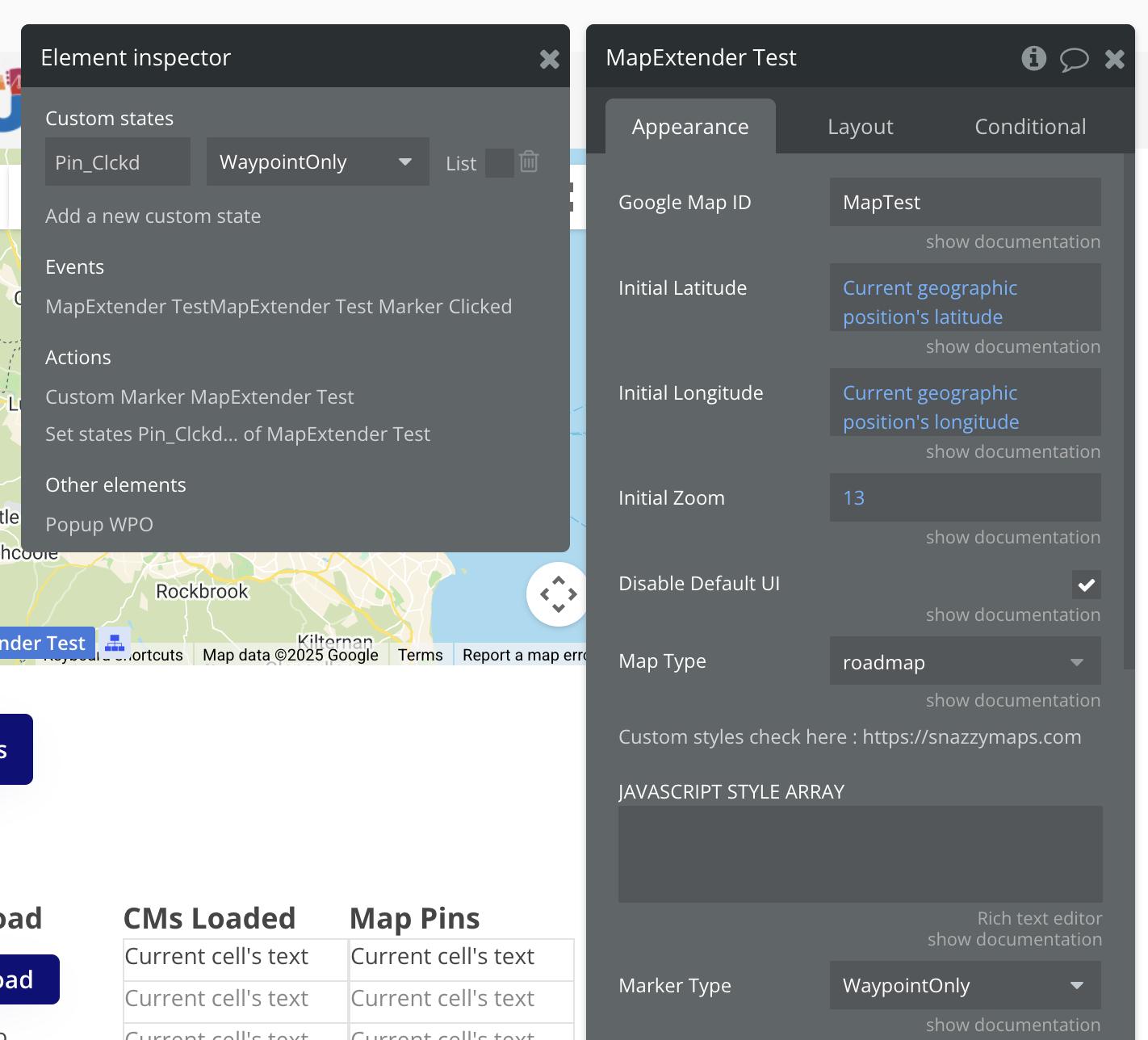Image resolution: width=1148 pixels, height=1040 pixels.
Task: Edit the Pin_Clckd state name field
Action: click(x=118, y=161)
